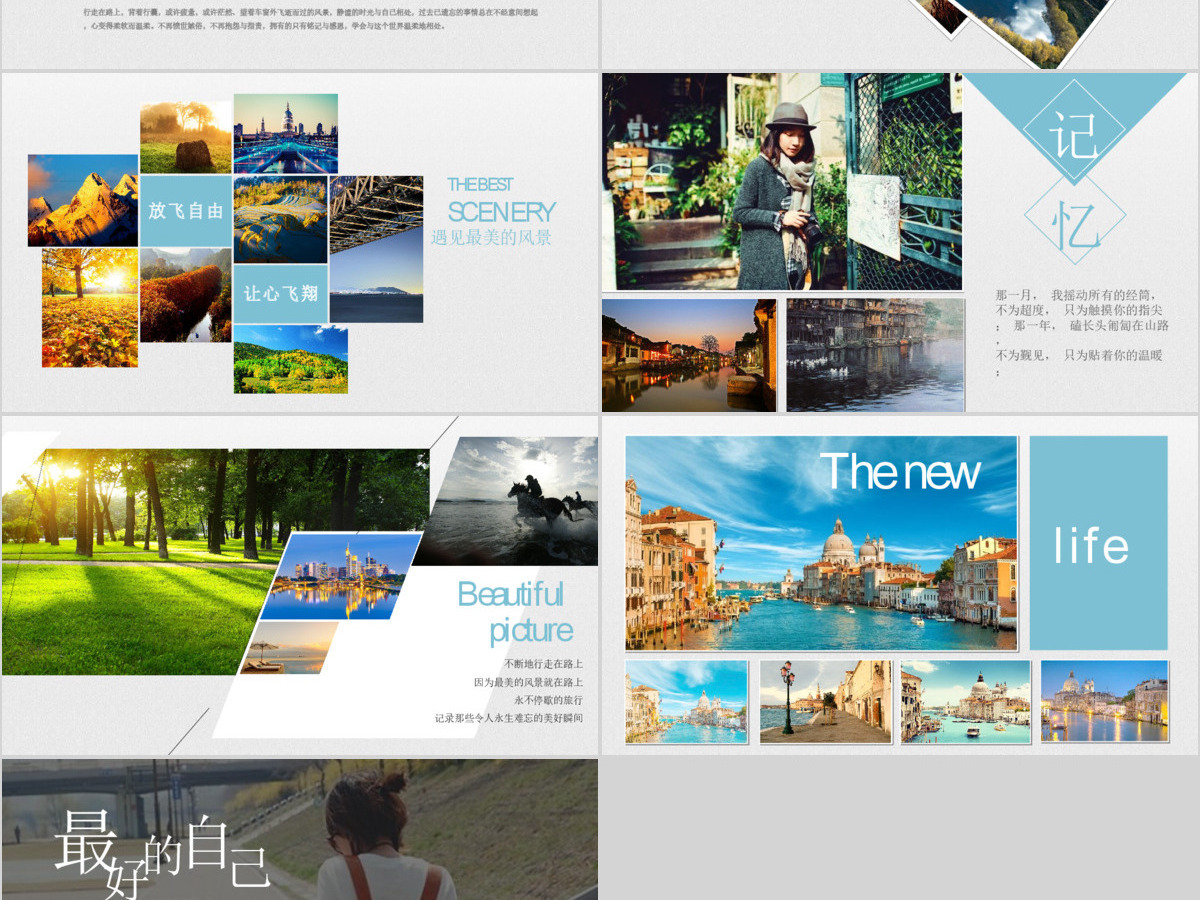The width and height of the screenshot is (1200, 900).
Task: Select the Venice at night thumbnail
Action: pos(1104,701)
